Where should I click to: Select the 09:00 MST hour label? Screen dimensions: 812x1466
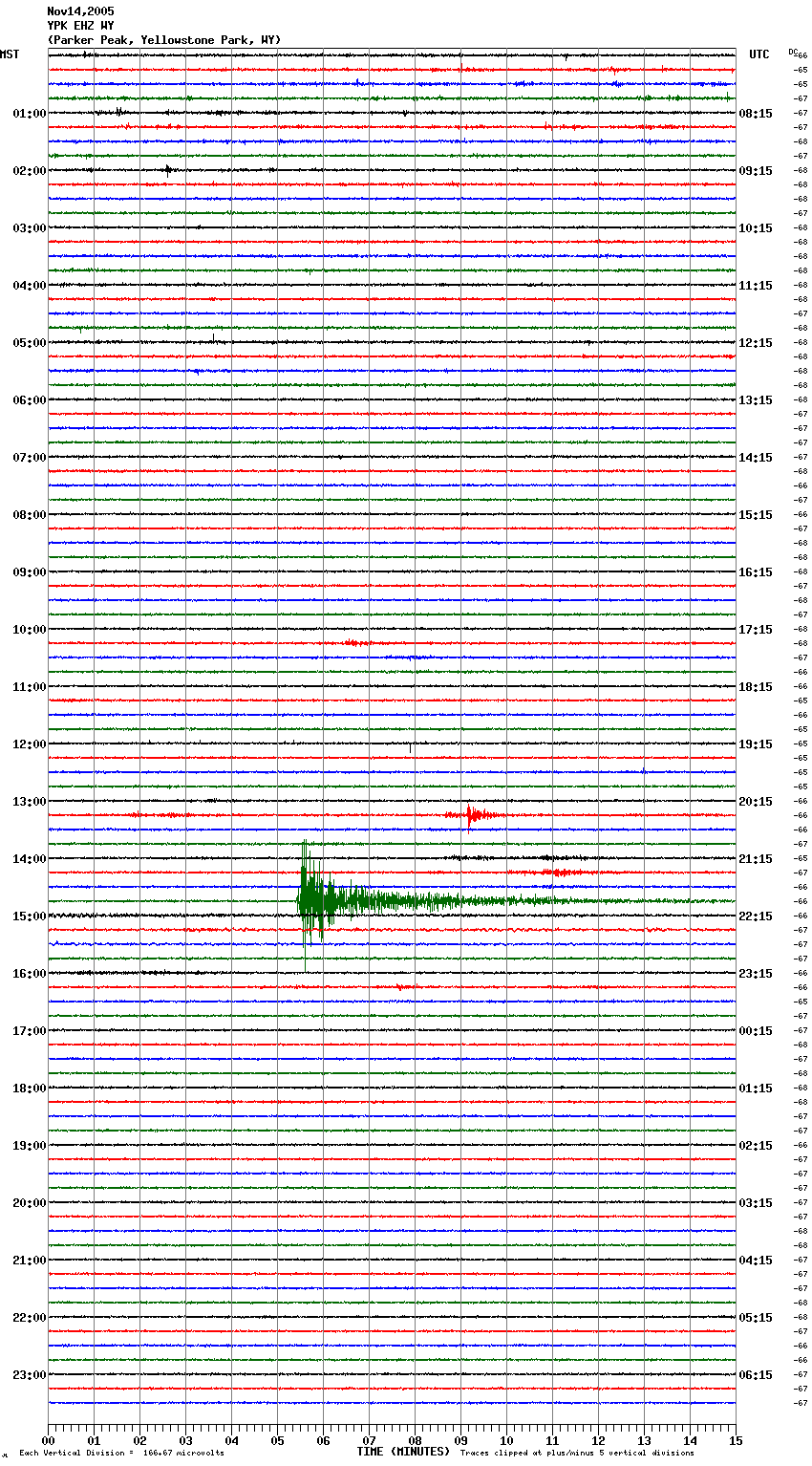click(x=30, y=572)
